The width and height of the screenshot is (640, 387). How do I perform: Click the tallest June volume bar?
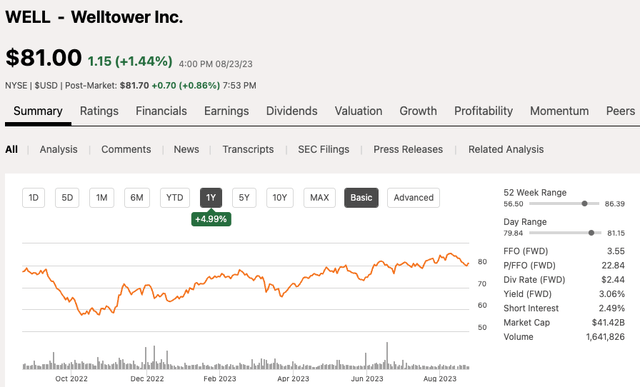click(387, 356)
